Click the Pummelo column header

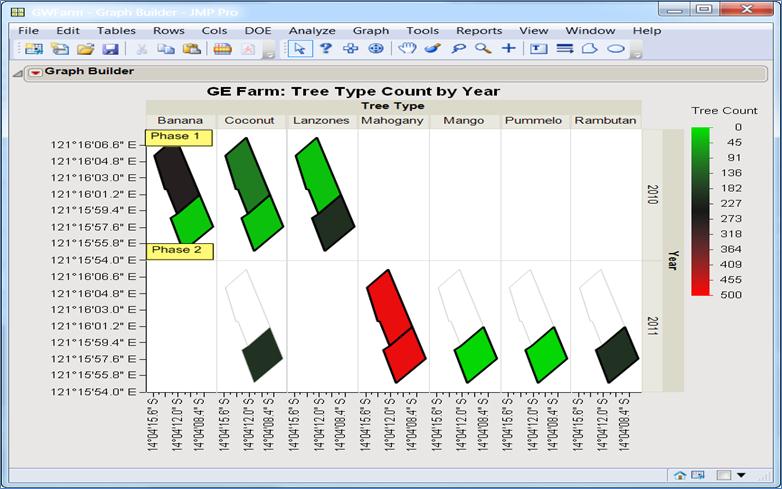coord(534,120)
